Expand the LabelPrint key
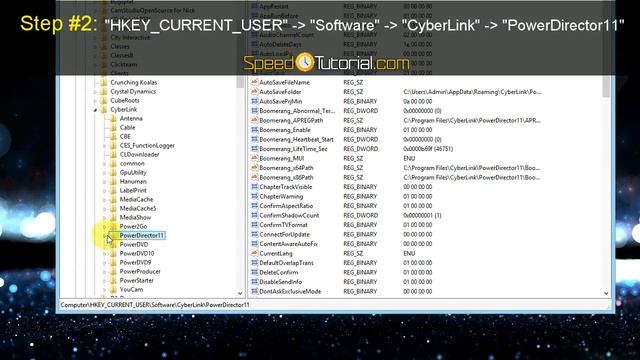The height and width of the screenshot is (360, 640). point(105,191)
